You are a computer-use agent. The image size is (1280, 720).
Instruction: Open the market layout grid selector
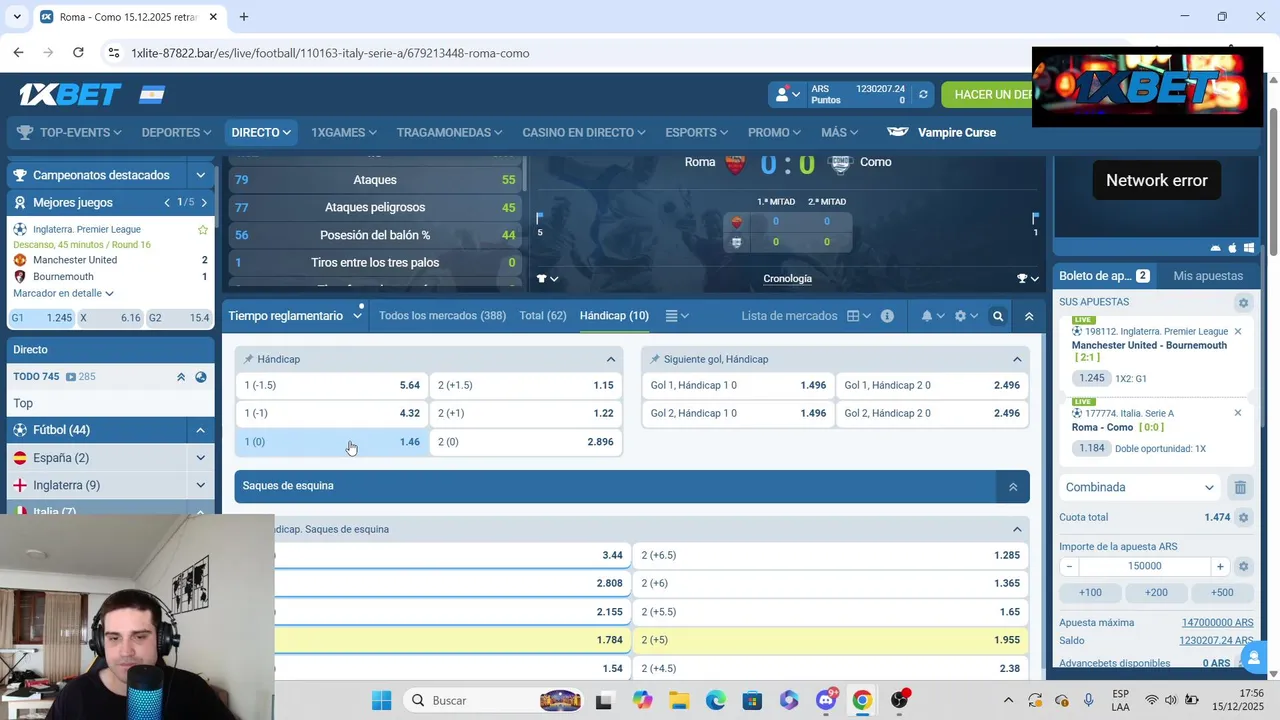(858, 316)
